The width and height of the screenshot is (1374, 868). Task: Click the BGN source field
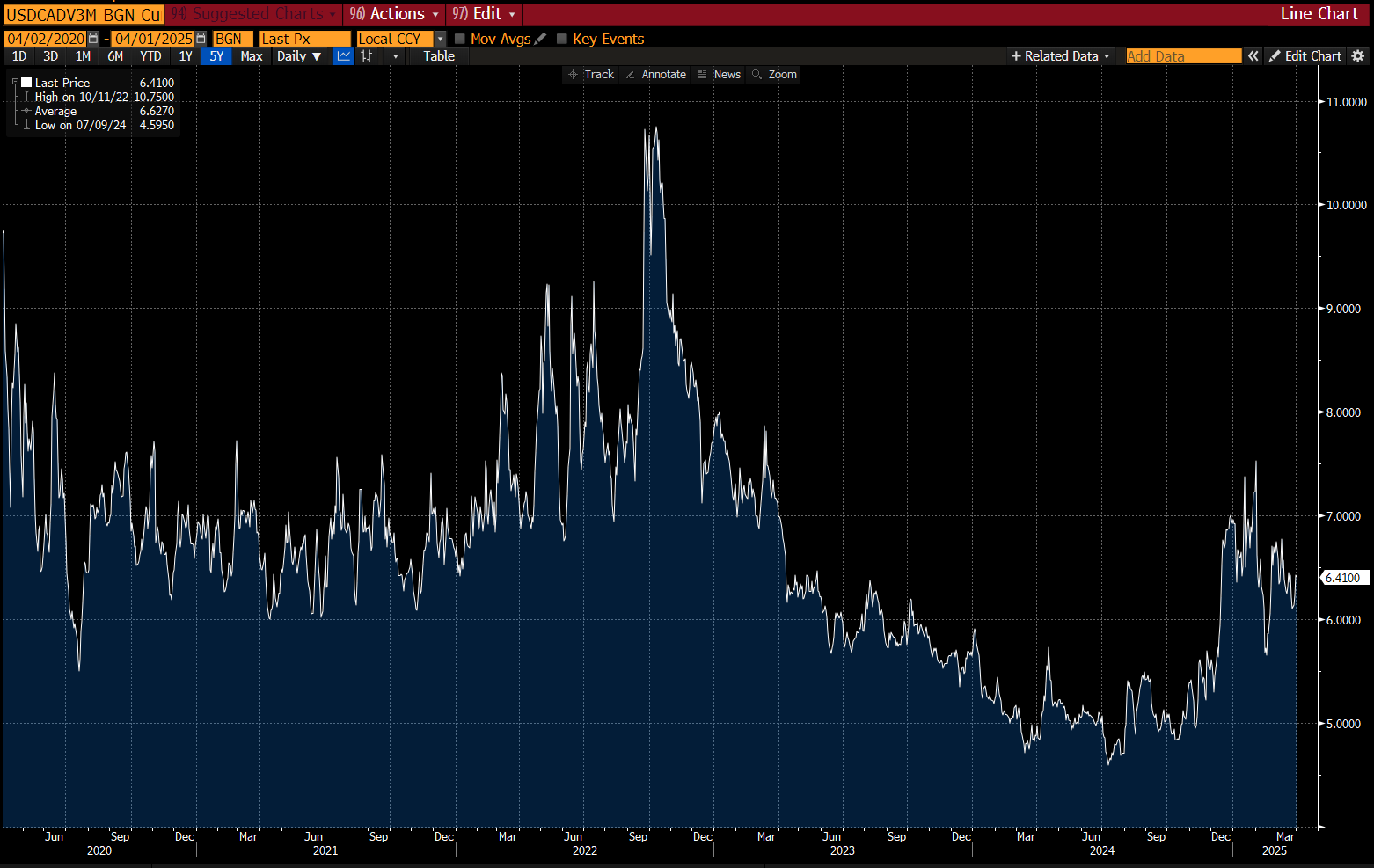(233, 39)
